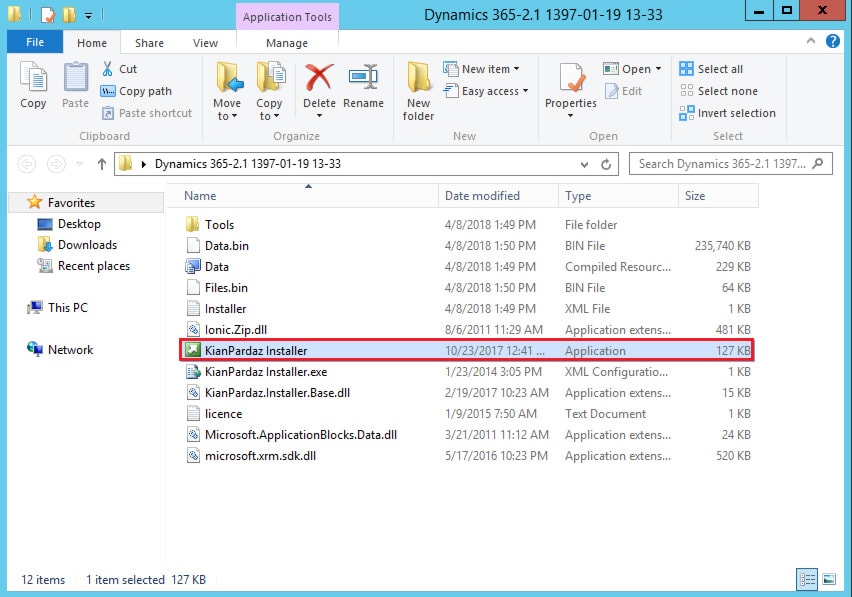Open recent locations dropdown arrow
This screenshot has width=852, height=597.
tap(79, 164)
